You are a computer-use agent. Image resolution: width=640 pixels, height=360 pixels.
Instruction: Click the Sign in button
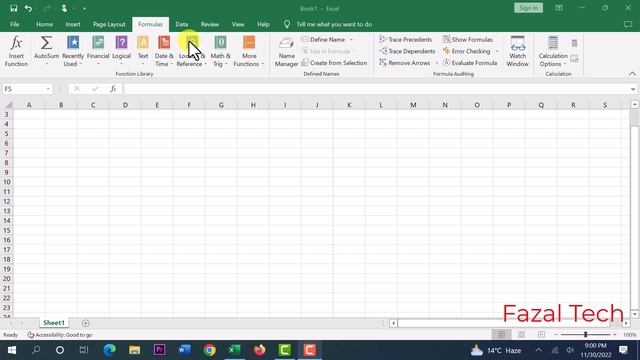pyautogui.click(x=528, y=8)
